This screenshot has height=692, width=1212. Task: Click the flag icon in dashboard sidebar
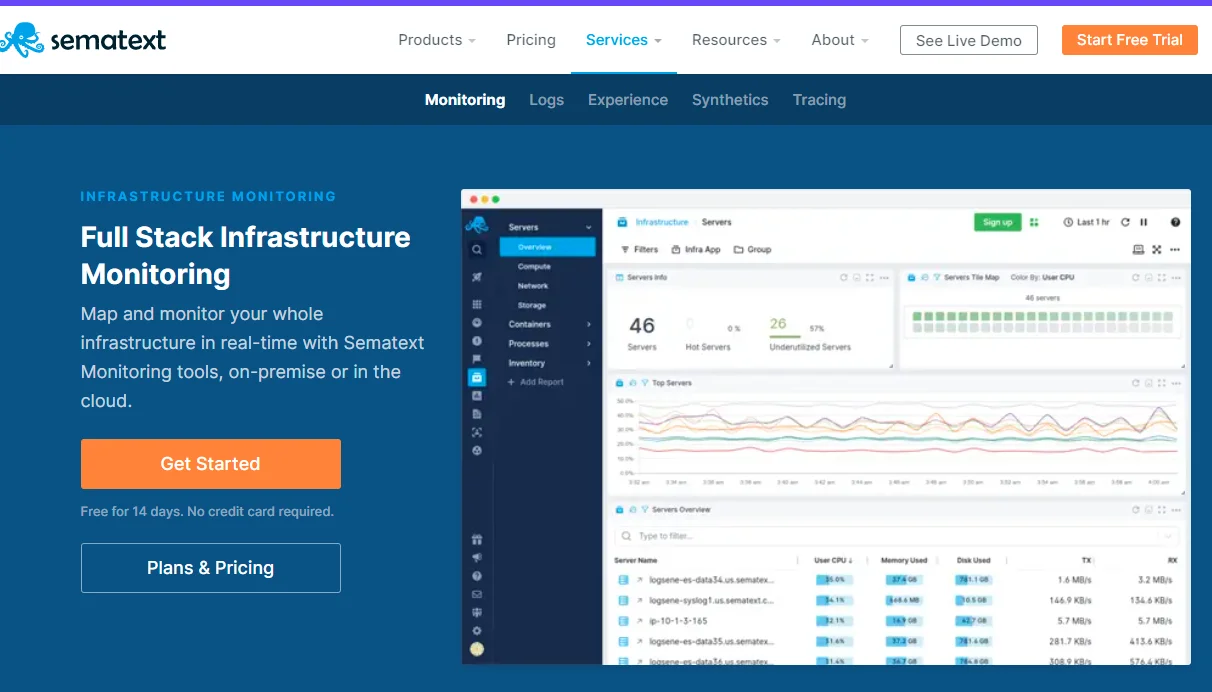tap(477, 358)
